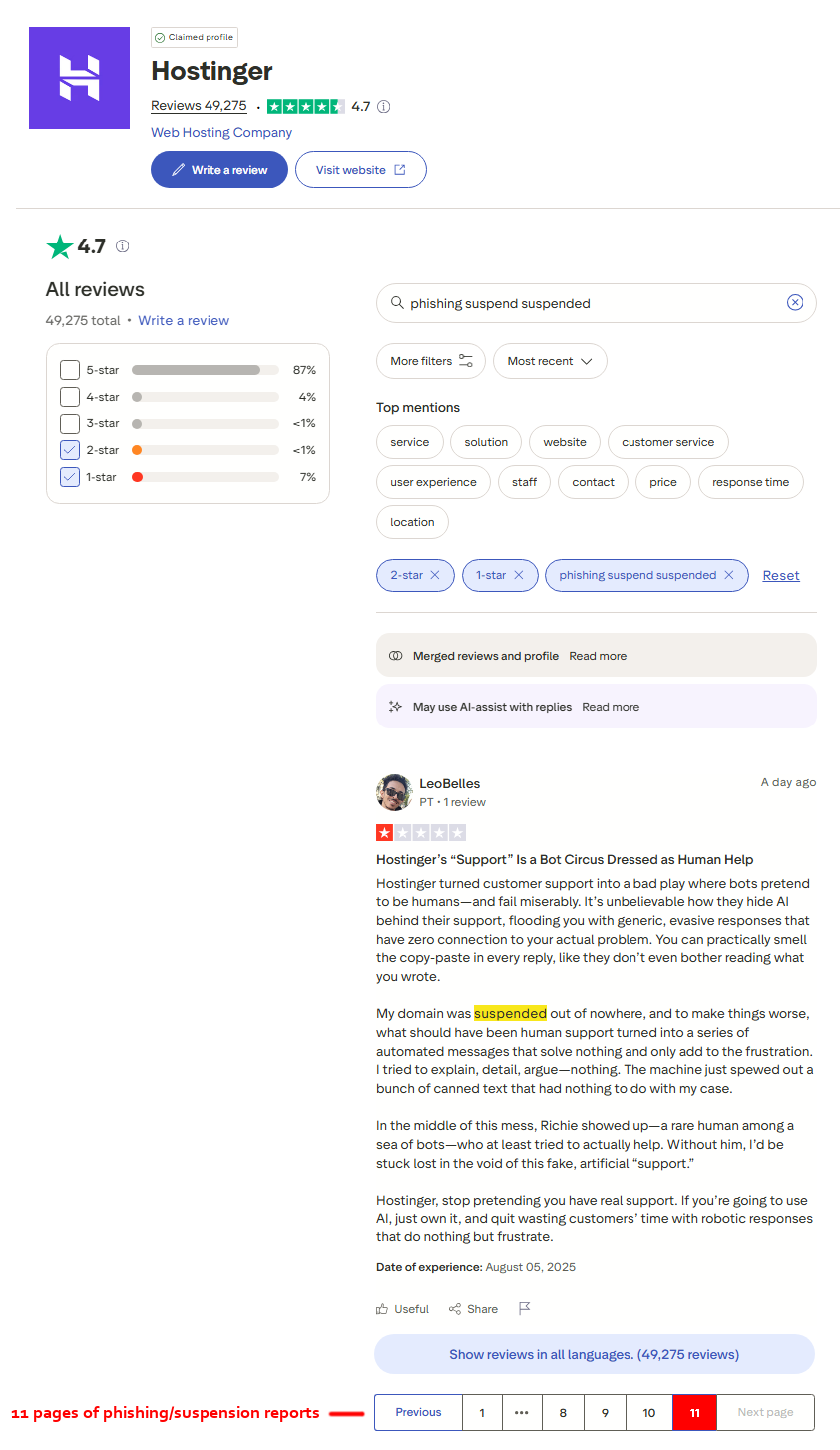Go to page 1
This screenshot has height=1450, width=840.
pos(482,1412)
